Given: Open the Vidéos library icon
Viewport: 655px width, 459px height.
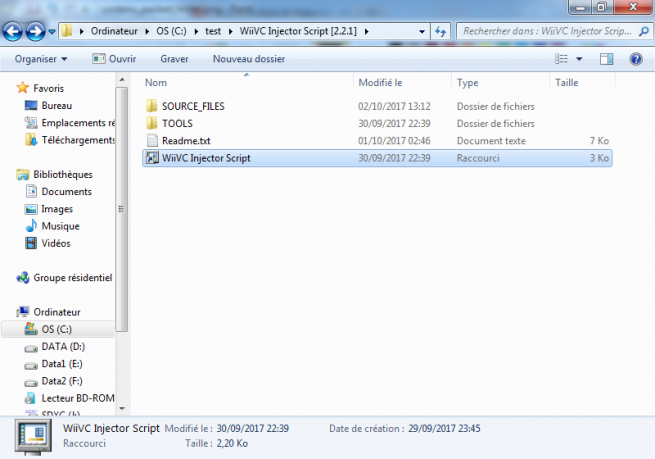Looking at the screenshot, I should tap(31, 243).
